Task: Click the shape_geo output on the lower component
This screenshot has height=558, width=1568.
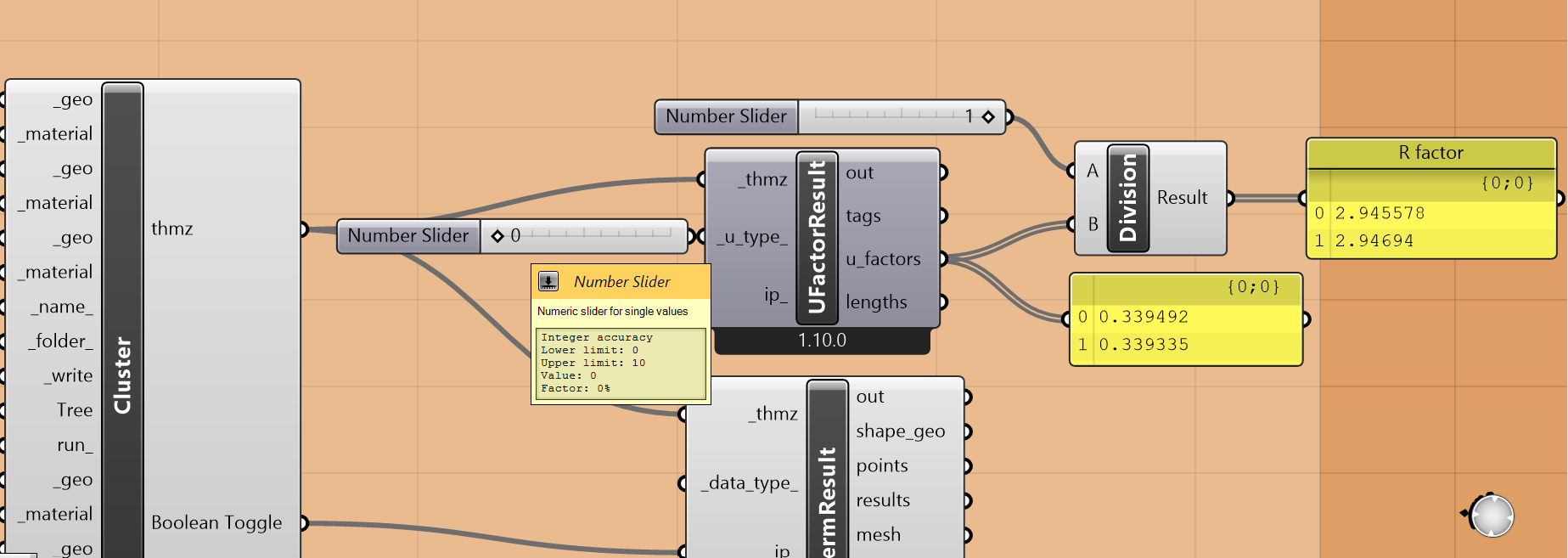Action: (x=900, y=431)
